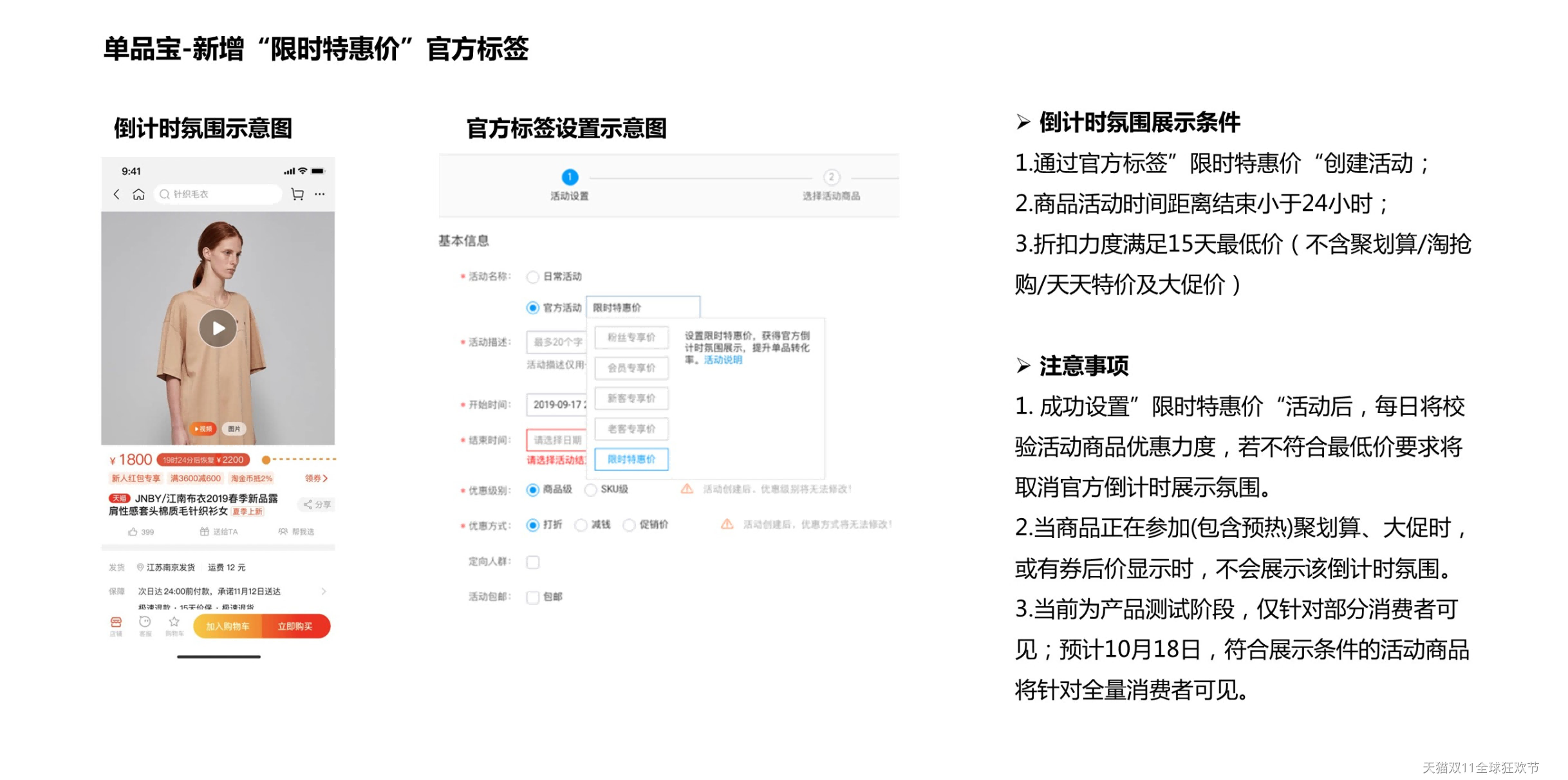Image resolution: width=1568 pixels, height=780 pixels.
Task: Play the product video on model image
Action: click(218, 329)
